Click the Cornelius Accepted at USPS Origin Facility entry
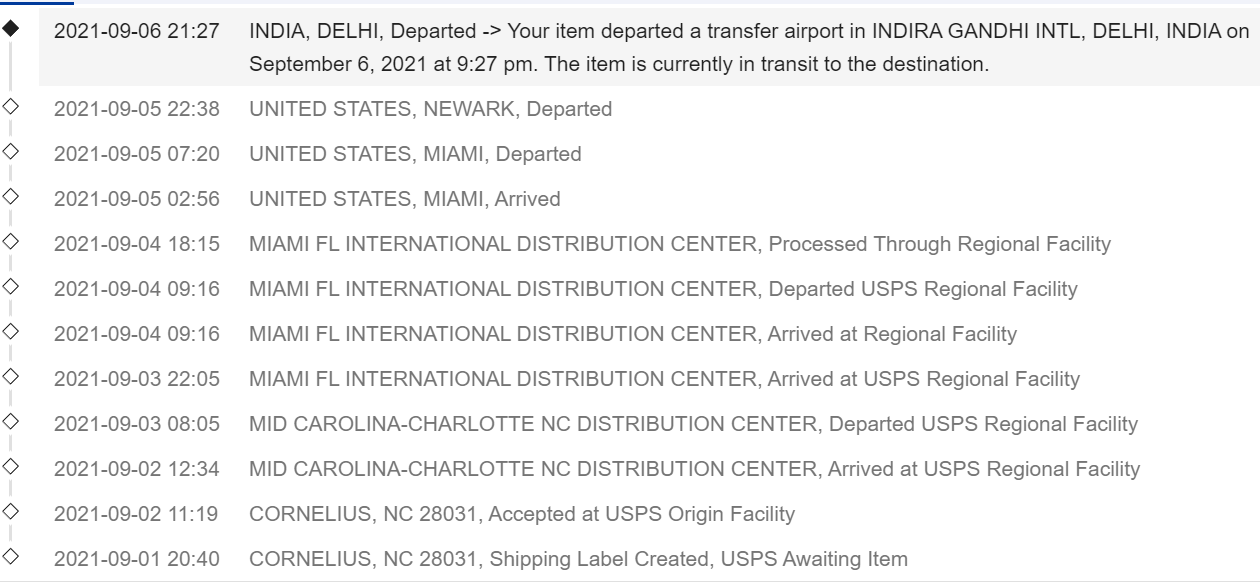 [x=522, y=514]
